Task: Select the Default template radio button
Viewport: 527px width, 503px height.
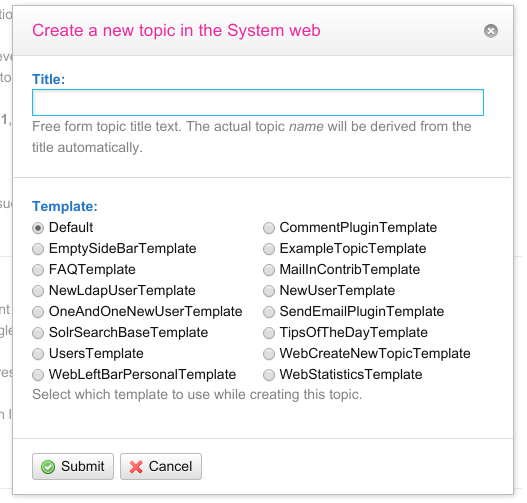Action: coord(38,228)
